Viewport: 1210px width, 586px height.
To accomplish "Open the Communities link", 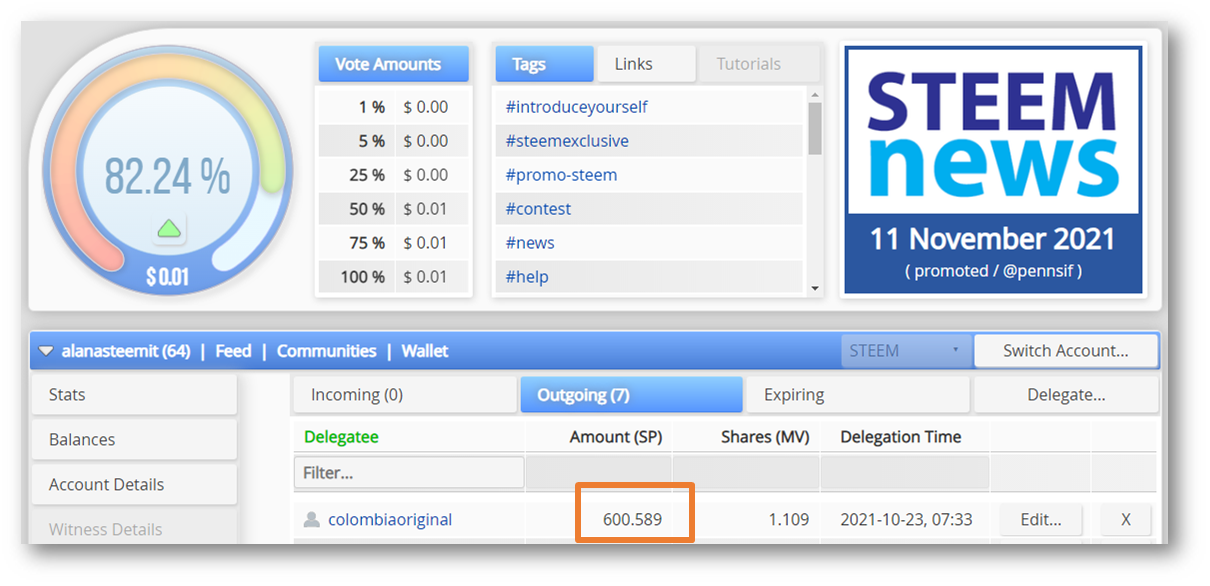I will pyautogui.click(x=326, y=351).
